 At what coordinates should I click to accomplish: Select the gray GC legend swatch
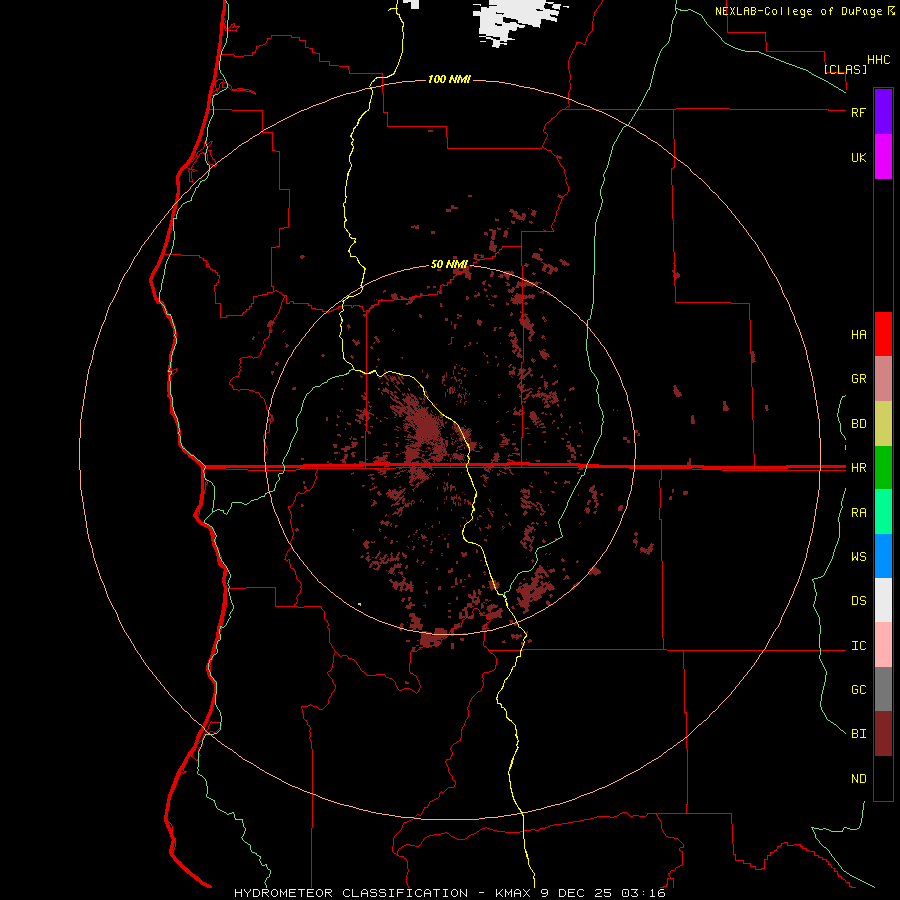click(x=883, y=689)
